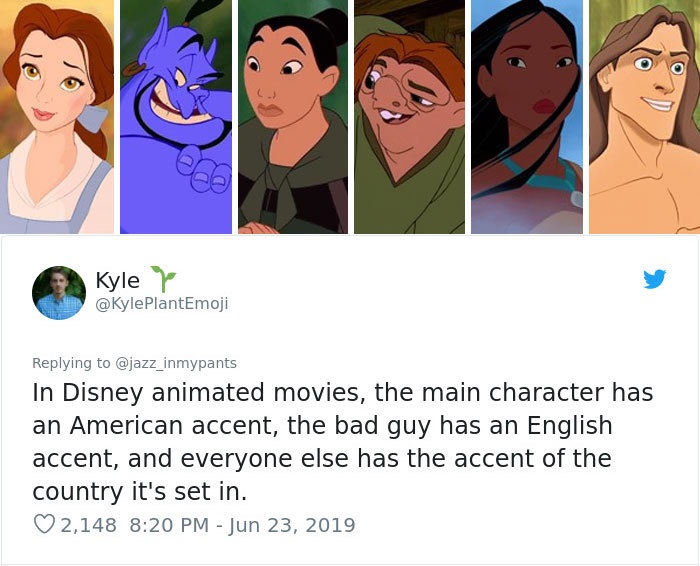Click "country it's set in" tweet line
The image size is (700, 566).
click(x=138, y=491)
